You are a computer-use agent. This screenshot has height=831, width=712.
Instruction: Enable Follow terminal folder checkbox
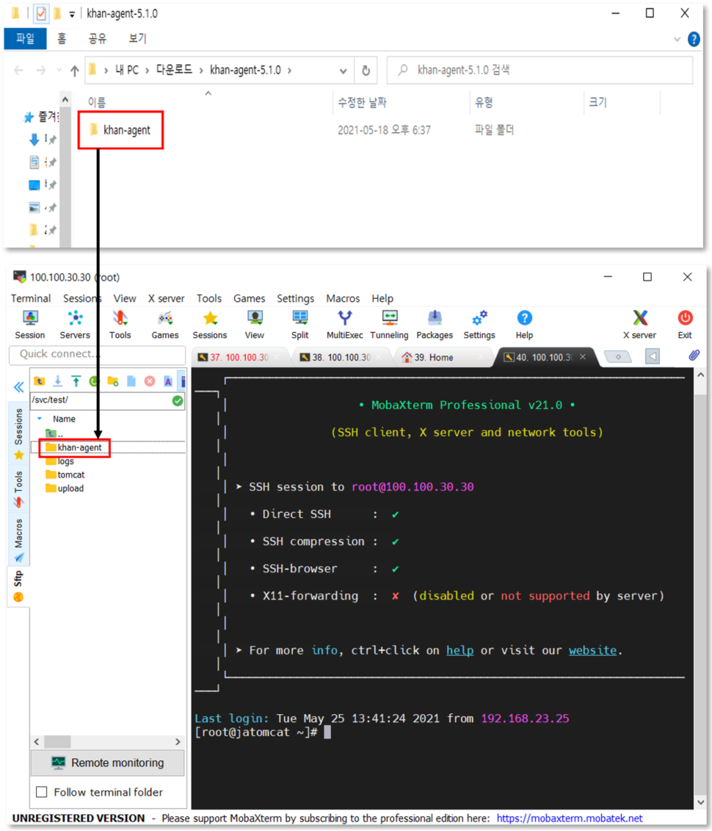42,792
